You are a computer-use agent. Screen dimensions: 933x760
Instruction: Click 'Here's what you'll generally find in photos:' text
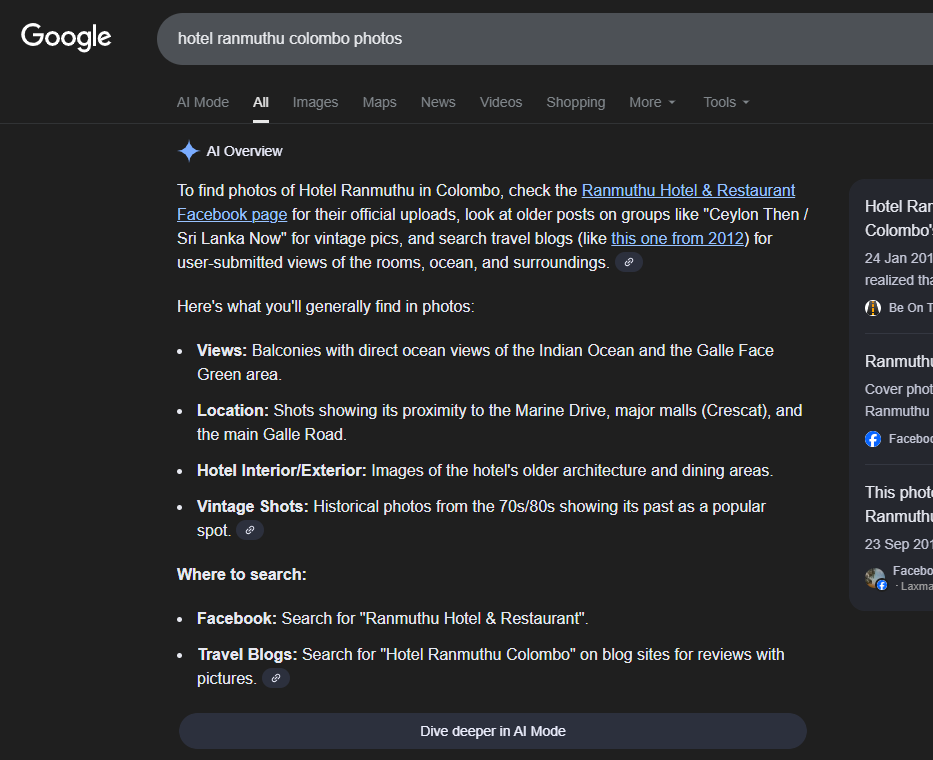[325, 306]
